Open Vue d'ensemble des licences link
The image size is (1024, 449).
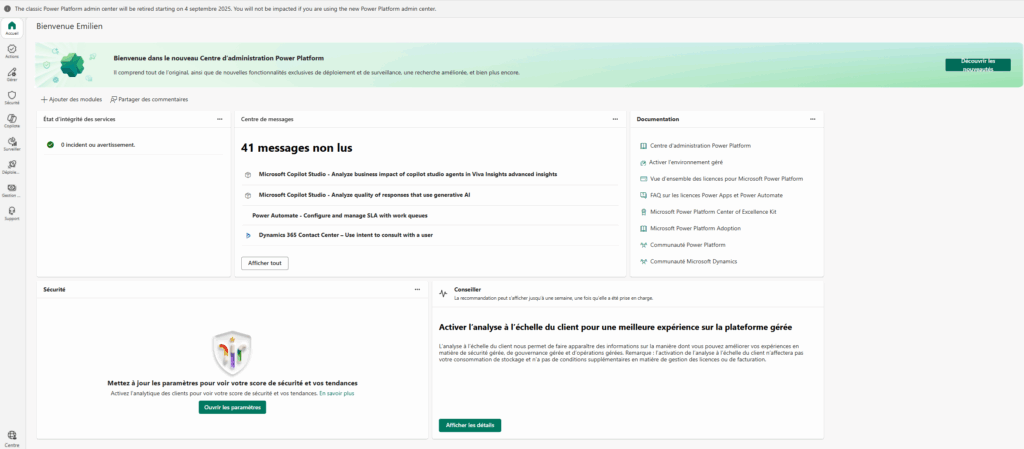[x=726, y=179]
